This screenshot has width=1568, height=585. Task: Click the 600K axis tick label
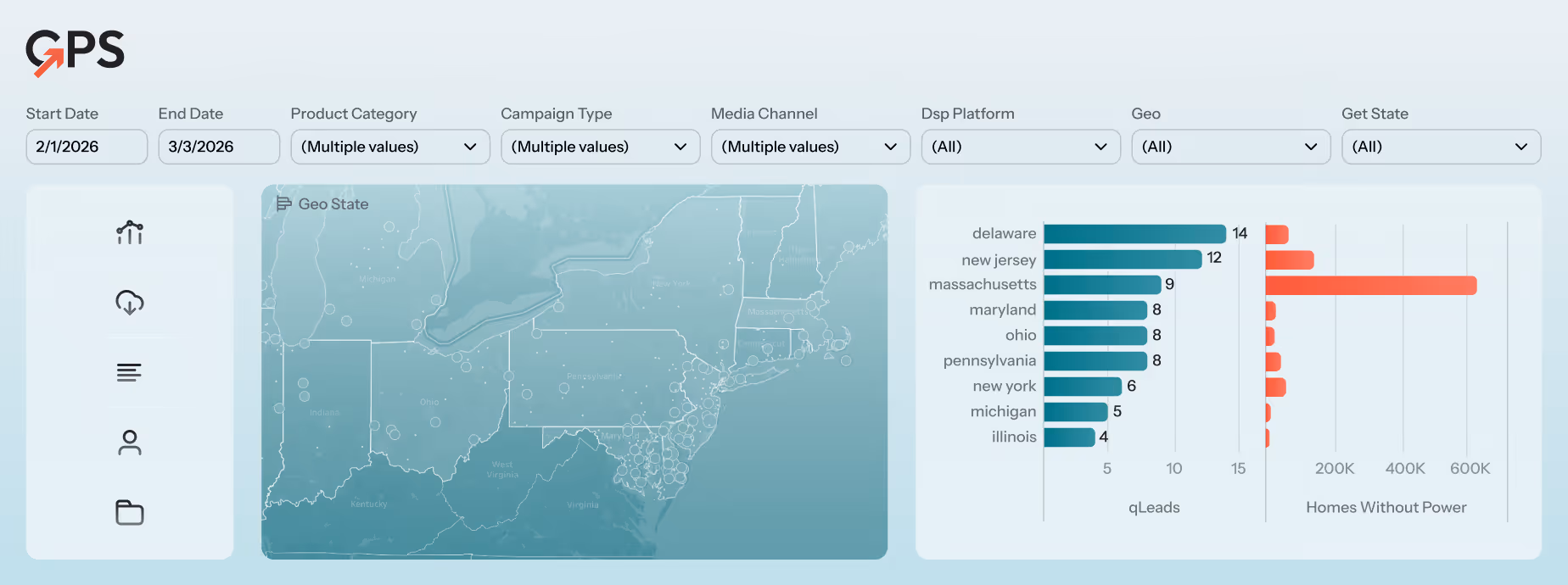click(1470, 468)
